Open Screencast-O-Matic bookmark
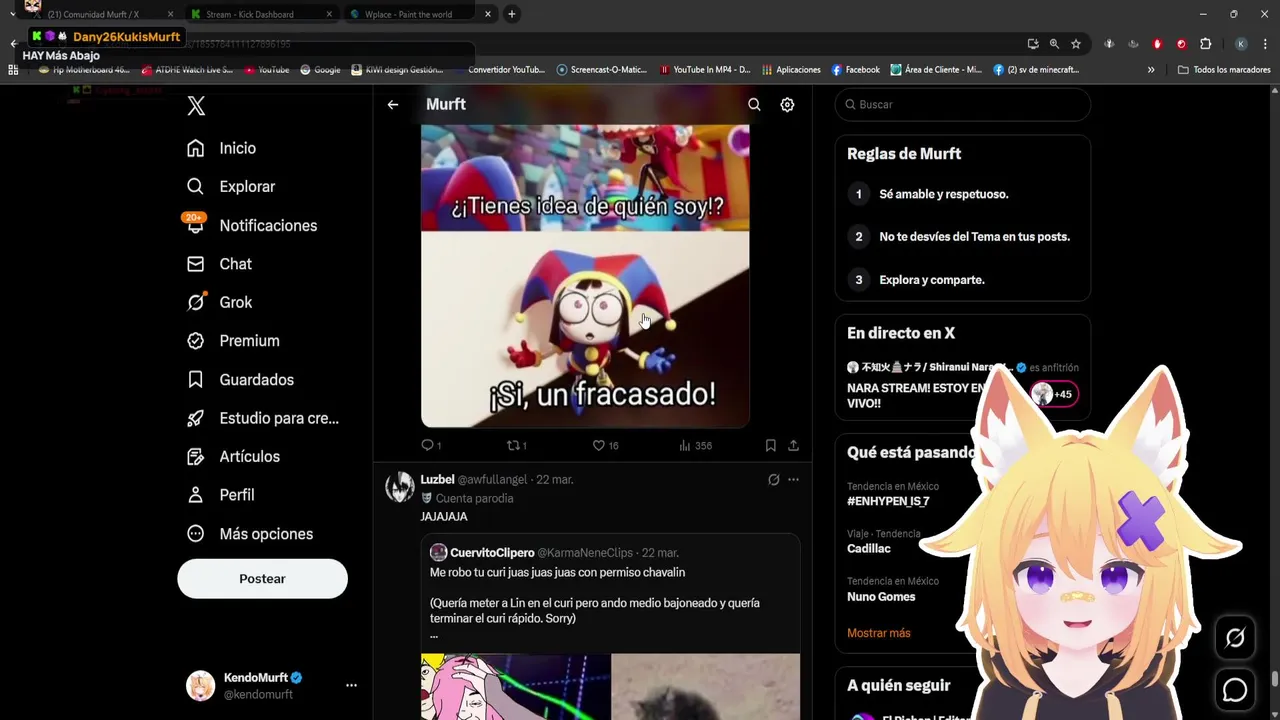The width and height of the screenshot is (1280, 720). coord(602,70)
